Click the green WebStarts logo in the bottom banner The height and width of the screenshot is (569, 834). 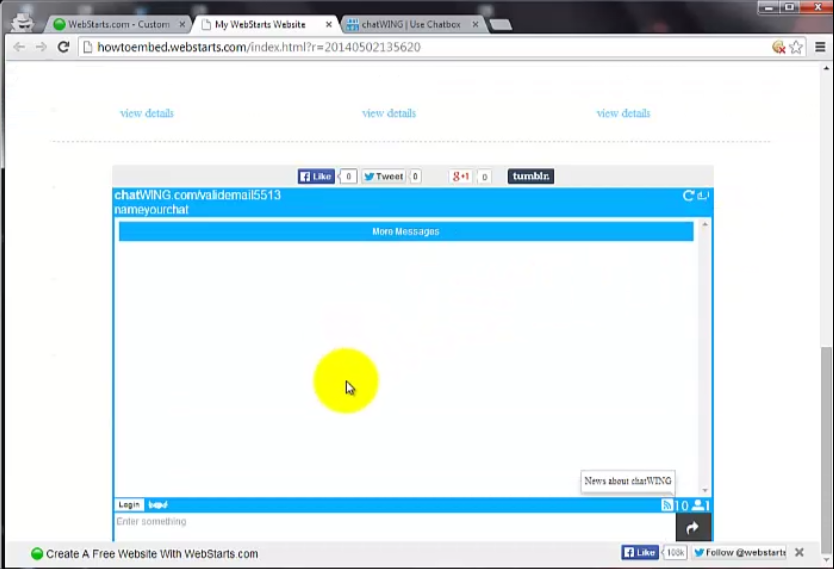tap(37, 554)
